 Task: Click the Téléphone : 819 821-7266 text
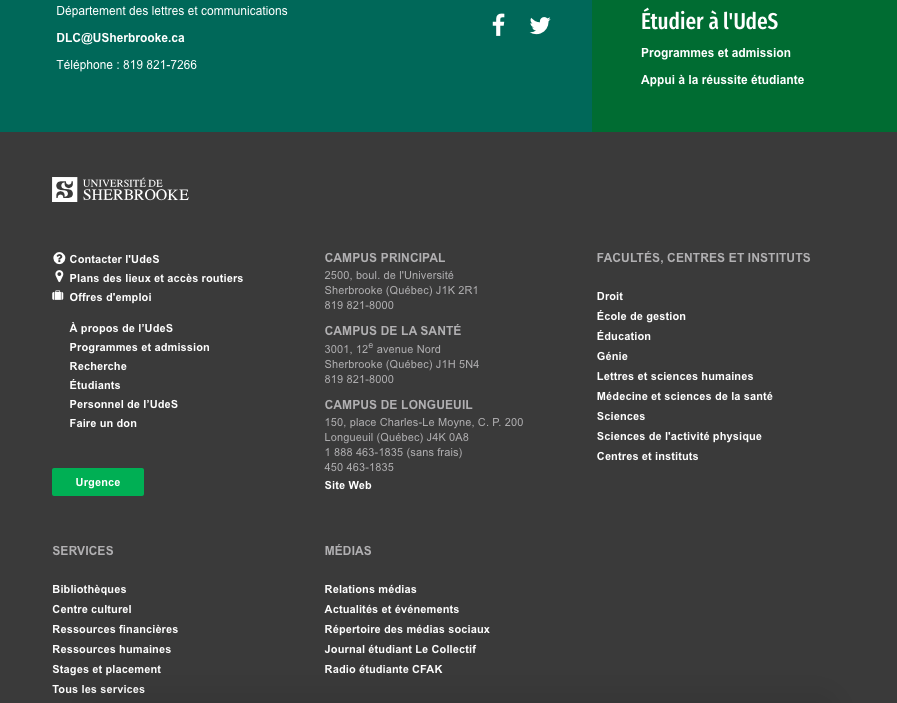coord(126,65)
